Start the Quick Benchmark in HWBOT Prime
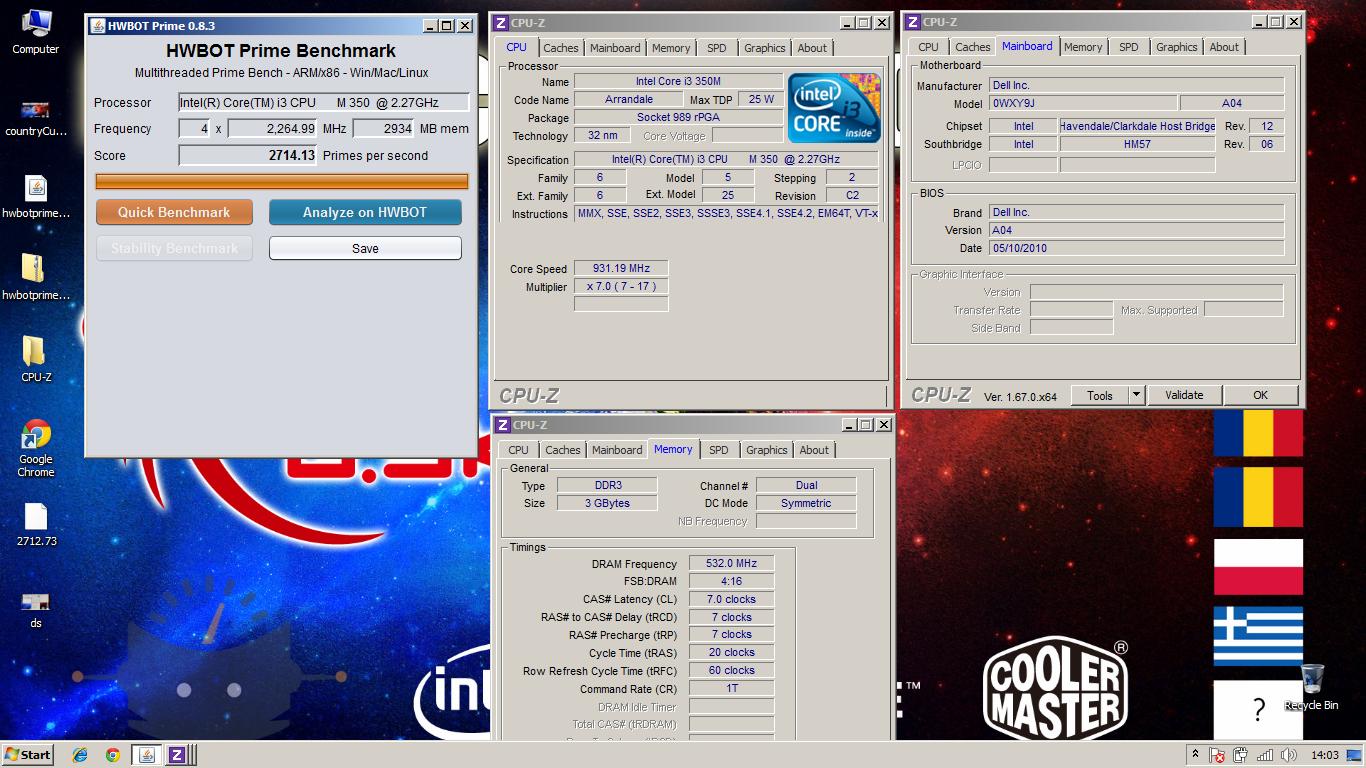Screen dimensions: 1366x768 [174, 212]
